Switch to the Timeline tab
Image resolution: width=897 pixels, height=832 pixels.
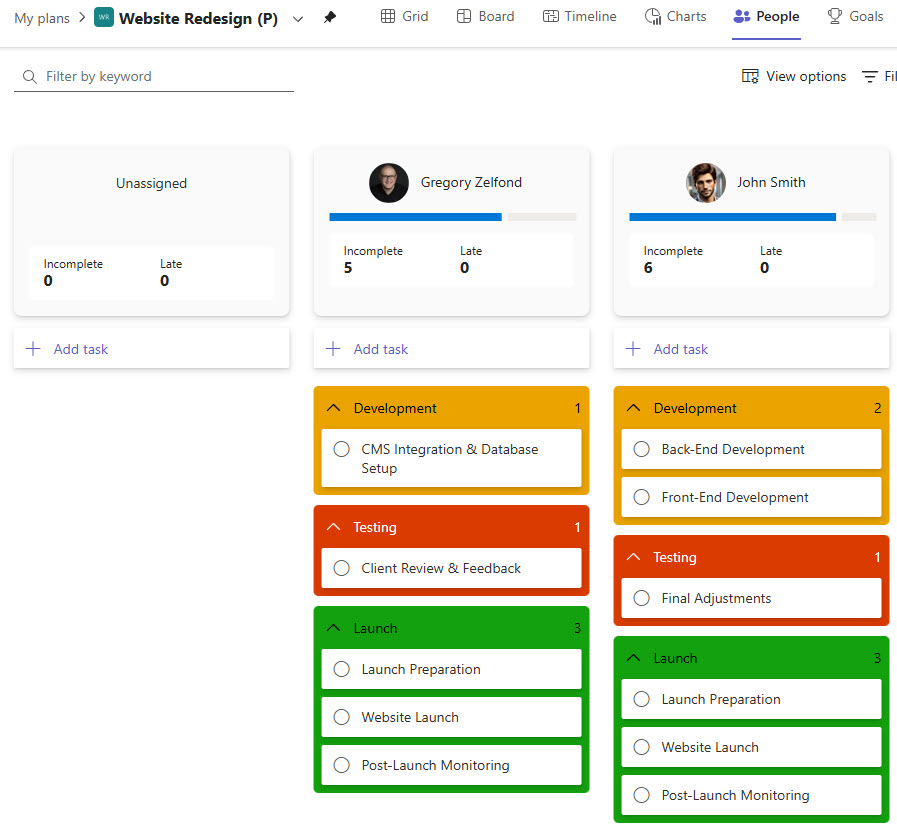pyautogui.click(x=579, y=17)
